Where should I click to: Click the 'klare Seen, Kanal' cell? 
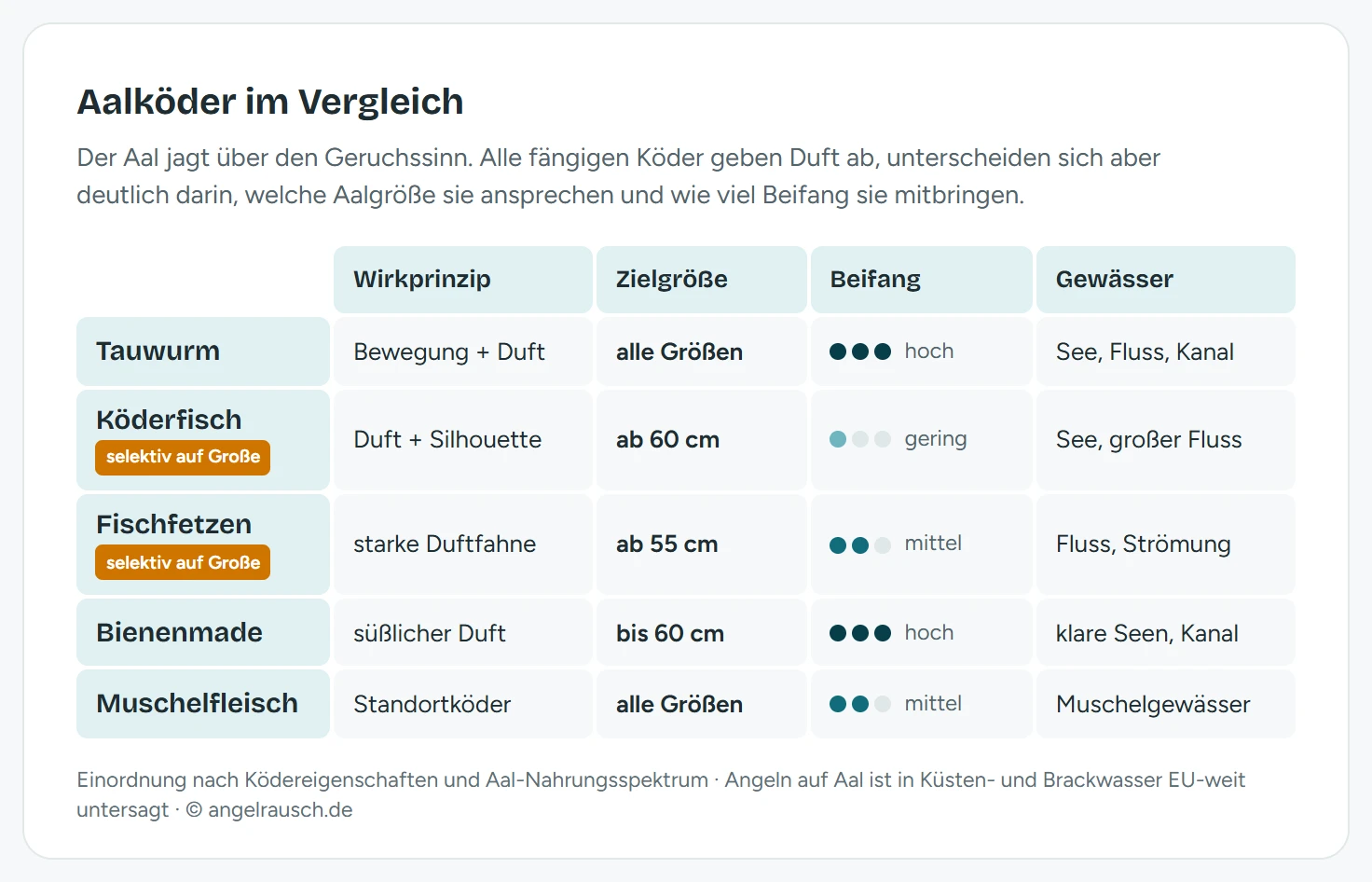(x=1166, y=632)
